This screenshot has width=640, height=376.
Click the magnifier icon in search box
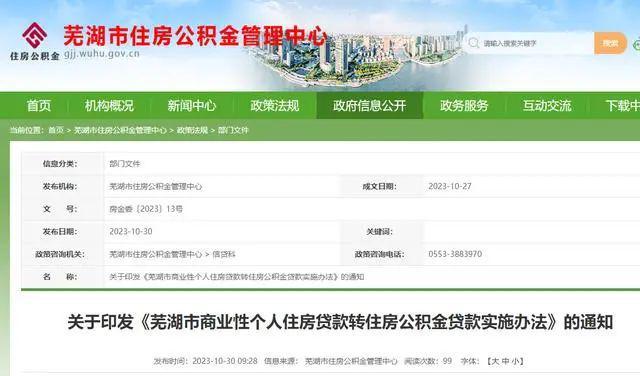point(473,43)
